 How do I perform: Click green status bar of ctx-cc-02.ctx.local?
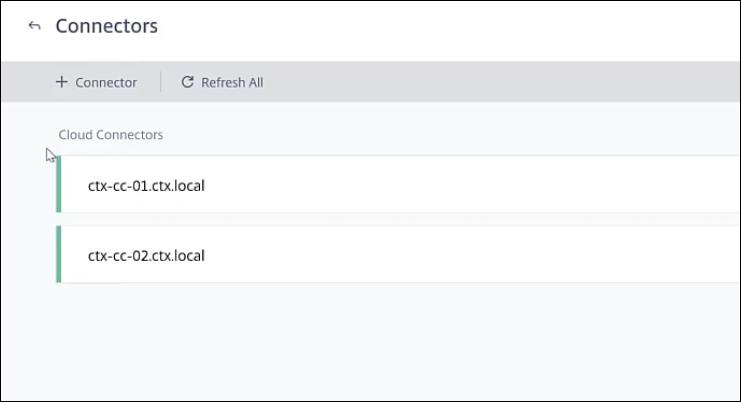(x=58, y=255)
